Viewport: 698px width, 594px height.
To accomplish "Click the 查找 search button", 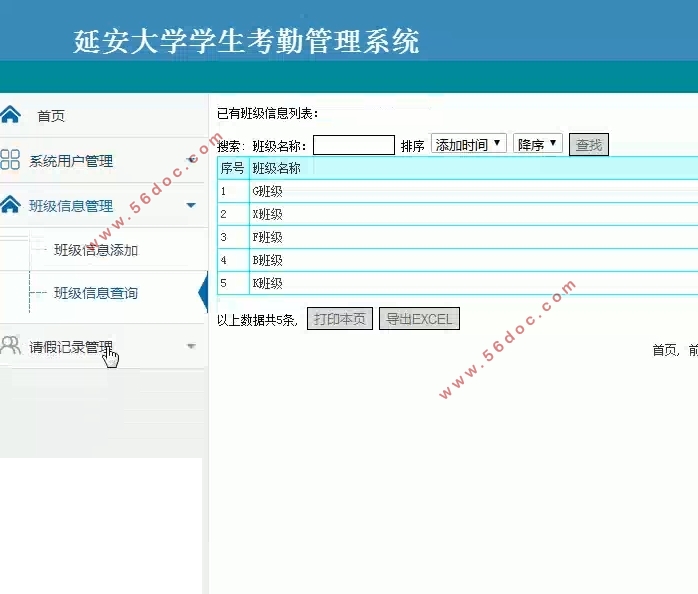I will pos(589,145).
